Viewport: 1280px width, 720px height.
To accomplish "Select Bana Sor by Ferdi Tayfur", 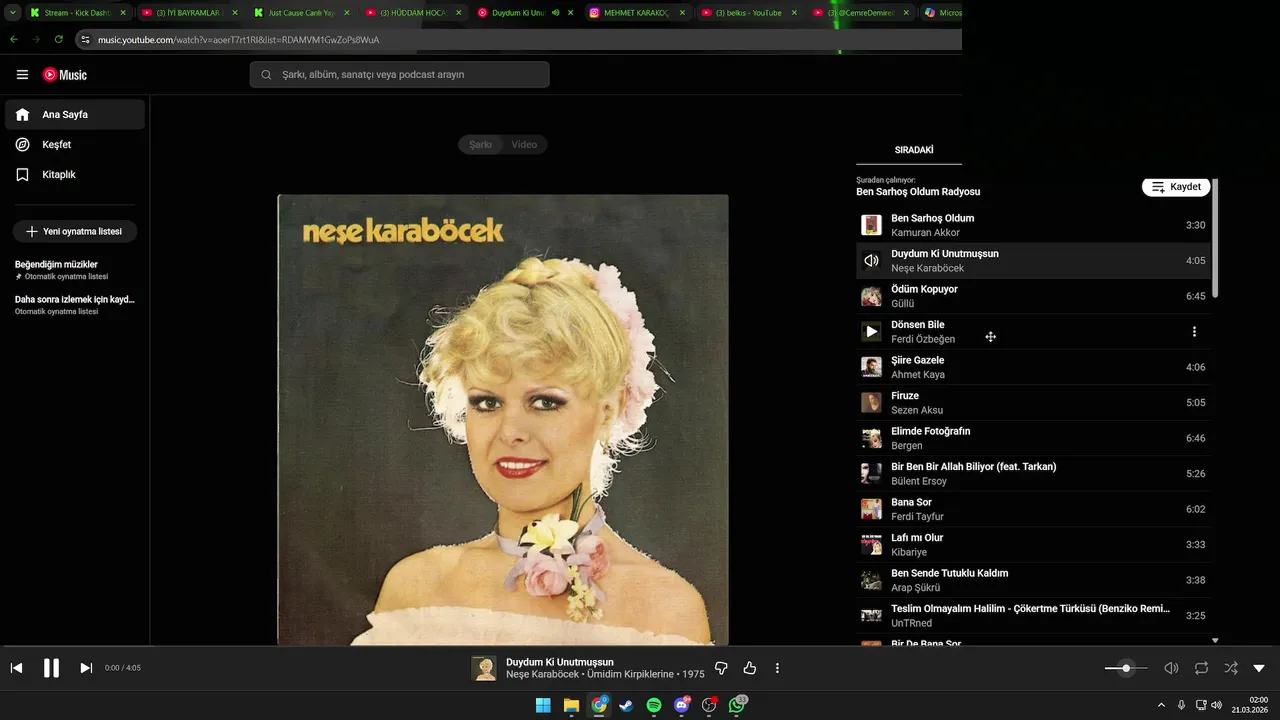I will coord(1033,509).
